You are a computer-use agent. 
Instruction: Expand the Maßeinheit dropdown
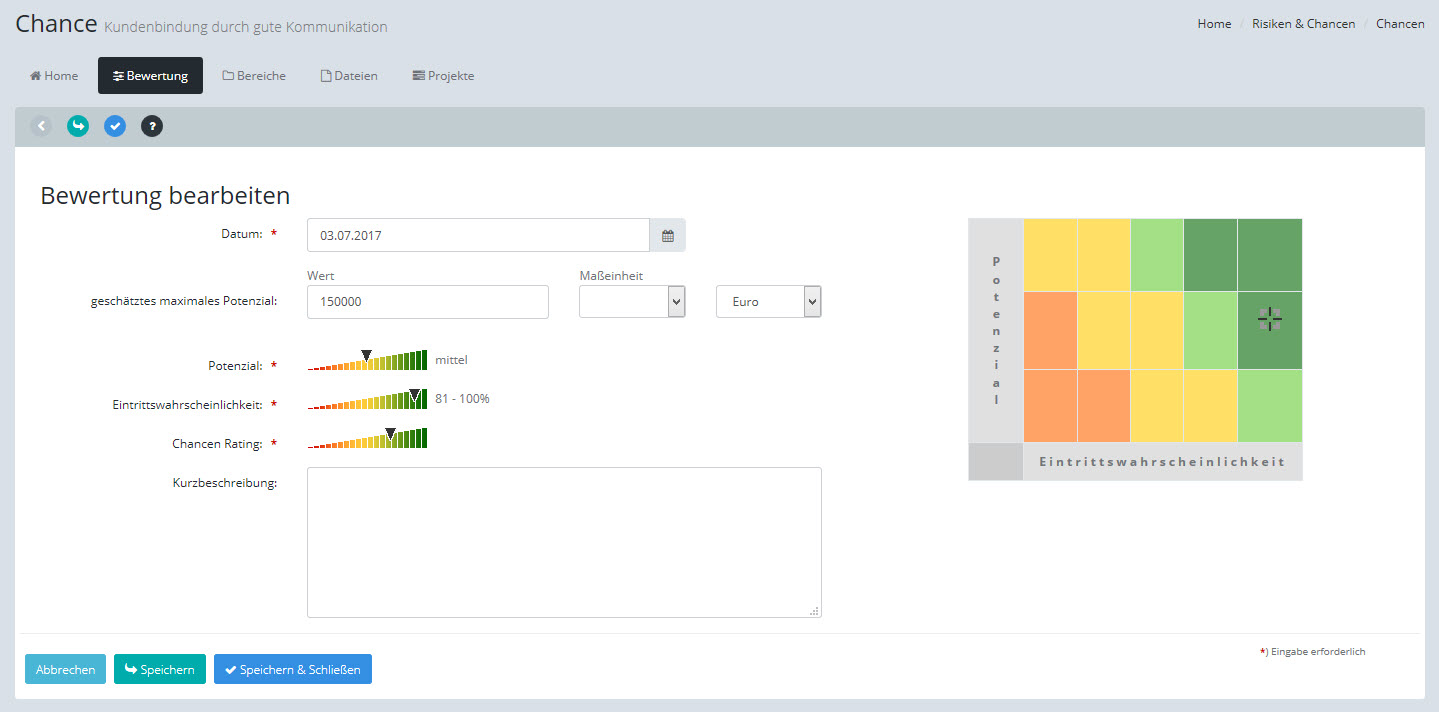click(x=632, y=302)
